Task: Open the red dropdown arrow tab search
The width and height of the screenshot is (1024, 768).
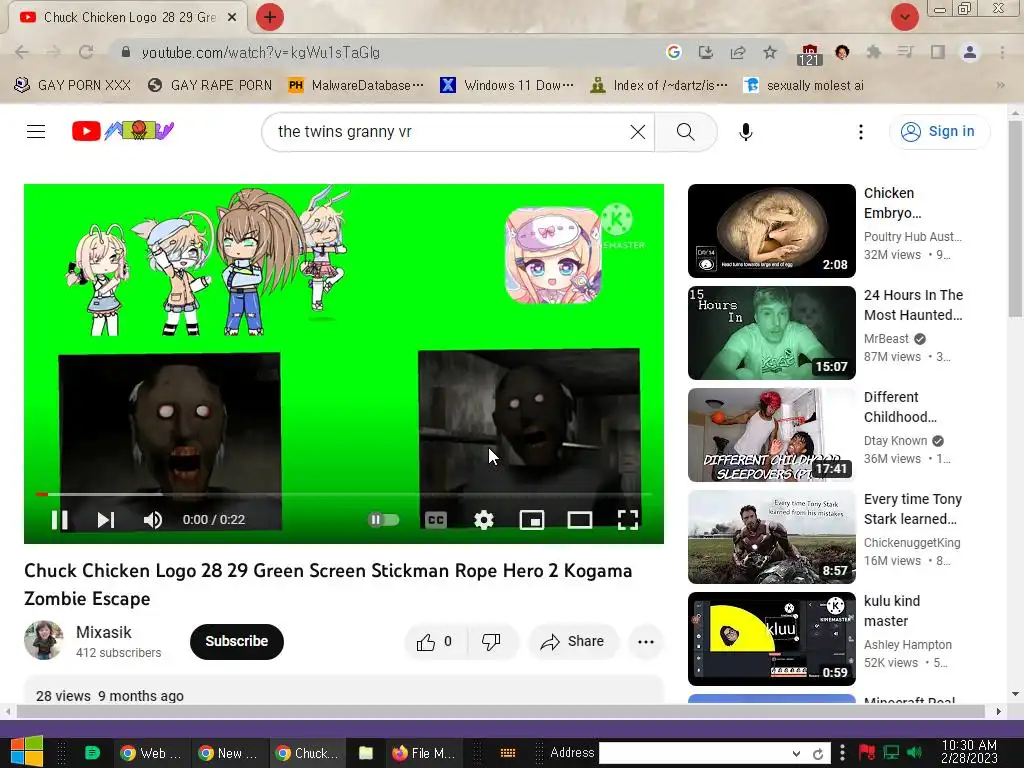Action: point(904,17)
